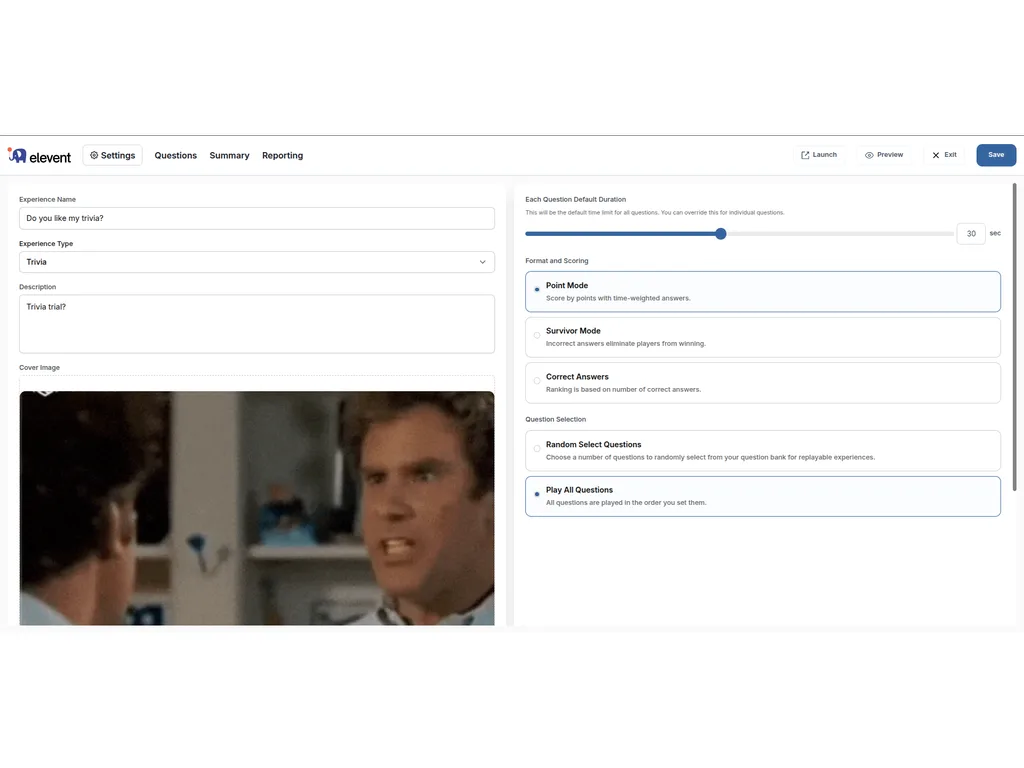
Task: Click the Launch button
Action: [x=819, y=155]
